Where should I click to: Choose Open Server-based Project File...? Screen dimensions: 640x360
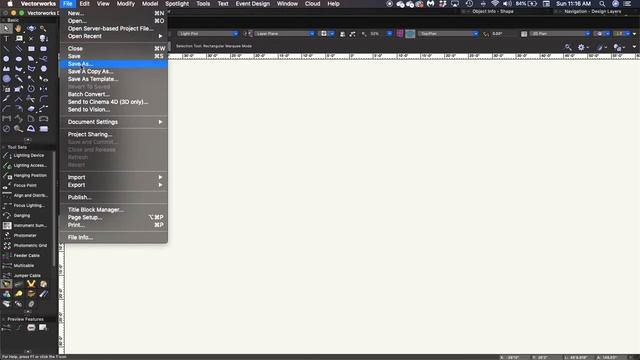point(113,29)
